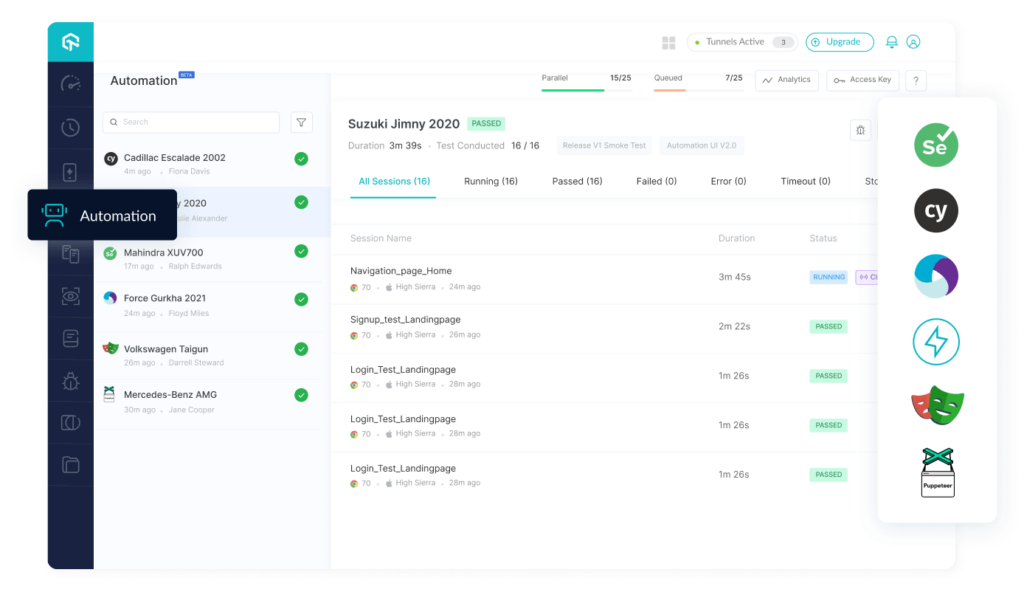Open the clock history icon in sidebar
Screen dimensions: 1024x592
[x=71, y=127]
